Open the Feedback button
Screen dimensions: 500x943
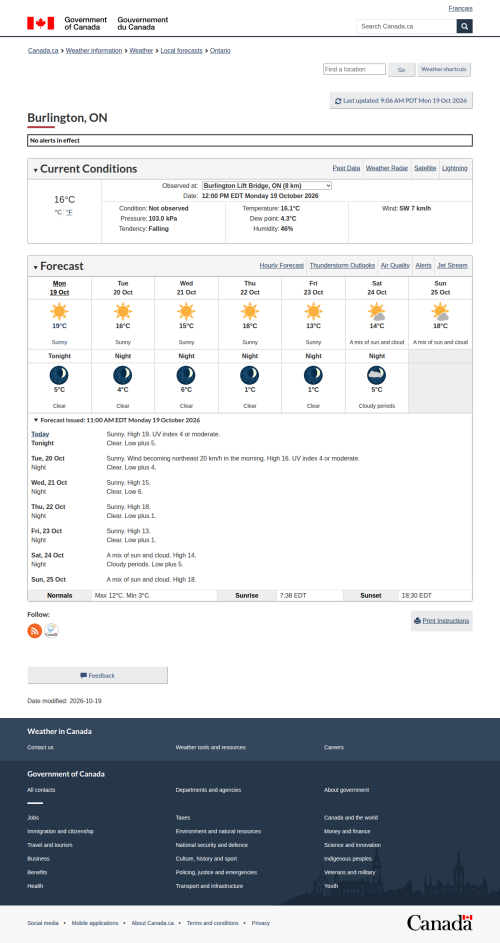(x=97, y=675)
